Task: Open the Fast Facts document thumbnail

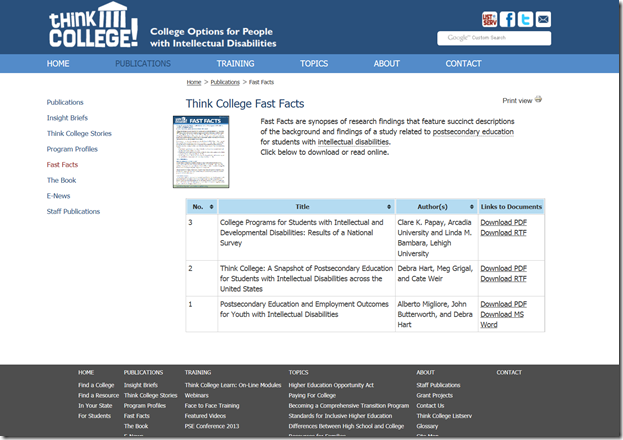Action: pyautogui.click(x=201, y=151)
